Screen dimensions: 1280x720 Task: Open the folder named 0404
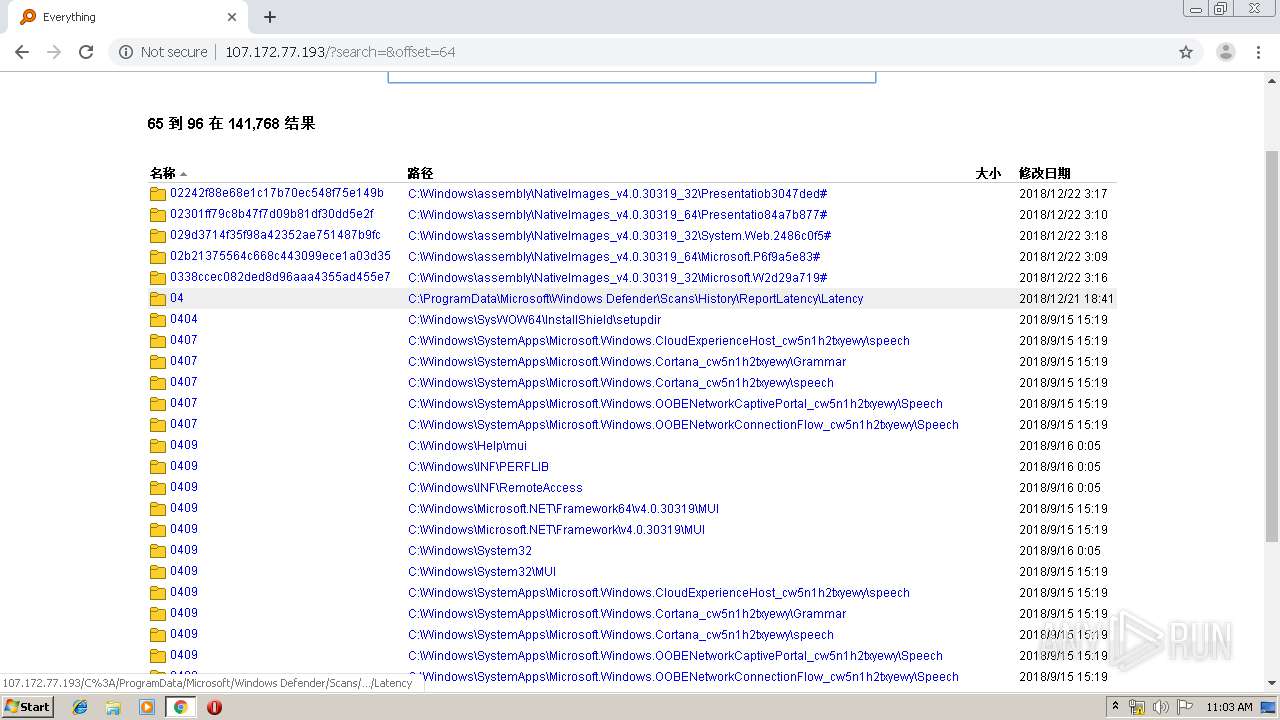[184, 319]
